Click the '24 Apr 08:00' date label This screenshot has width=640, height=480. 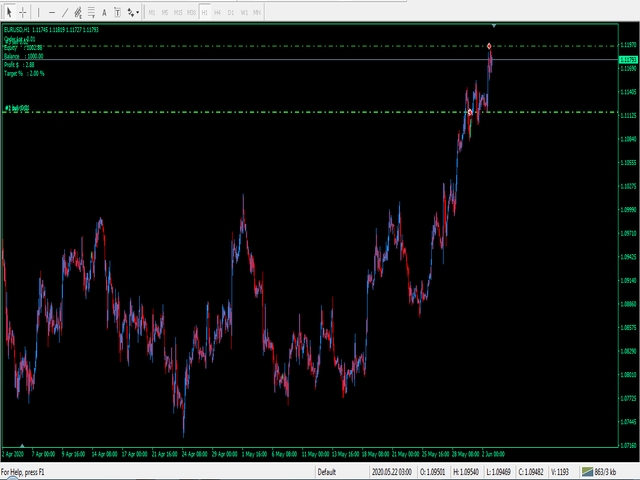click(x=195, y=454)
